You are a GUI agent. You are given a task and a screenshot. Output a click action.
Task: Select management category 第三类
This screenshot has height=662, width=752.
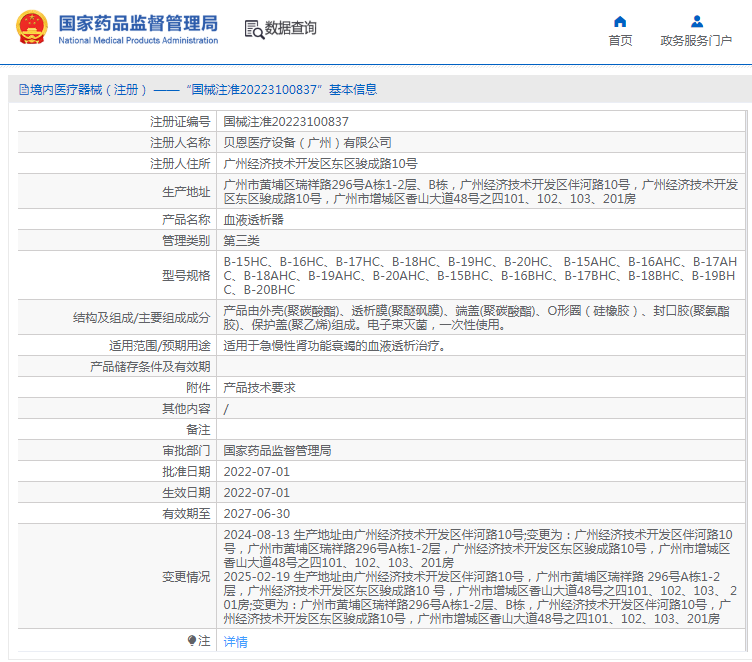241,241
